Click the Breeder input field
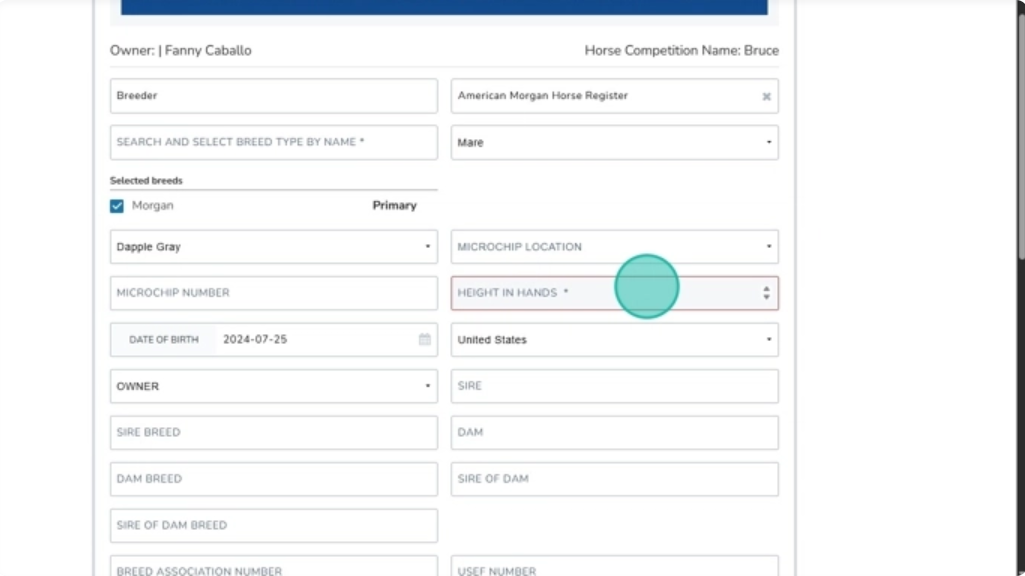The image size is (1025, 576). [x=273, y=96]
